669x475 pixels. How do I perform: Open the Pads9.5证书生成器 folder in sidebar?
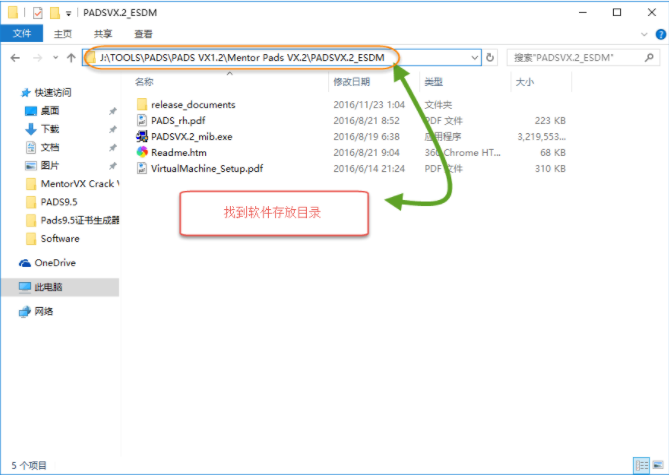coord(73,220)
